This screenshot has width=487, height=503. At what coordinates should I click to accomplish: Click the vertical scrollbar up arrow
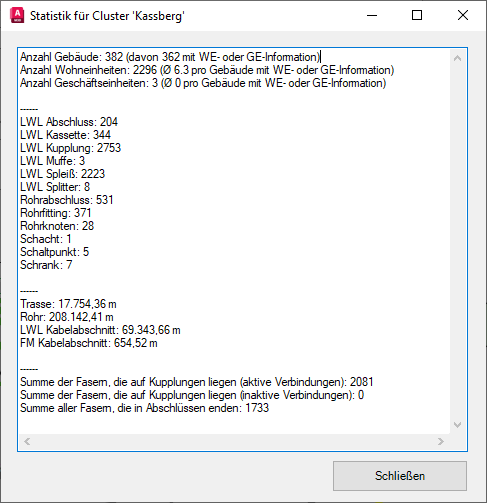click(457, 58)
